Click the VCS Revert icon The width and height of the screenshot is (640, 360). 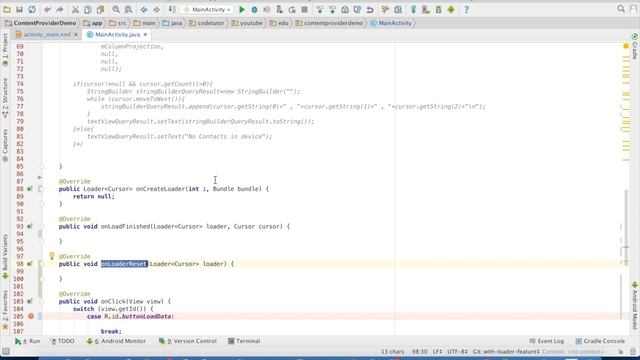tap(370, 9)
